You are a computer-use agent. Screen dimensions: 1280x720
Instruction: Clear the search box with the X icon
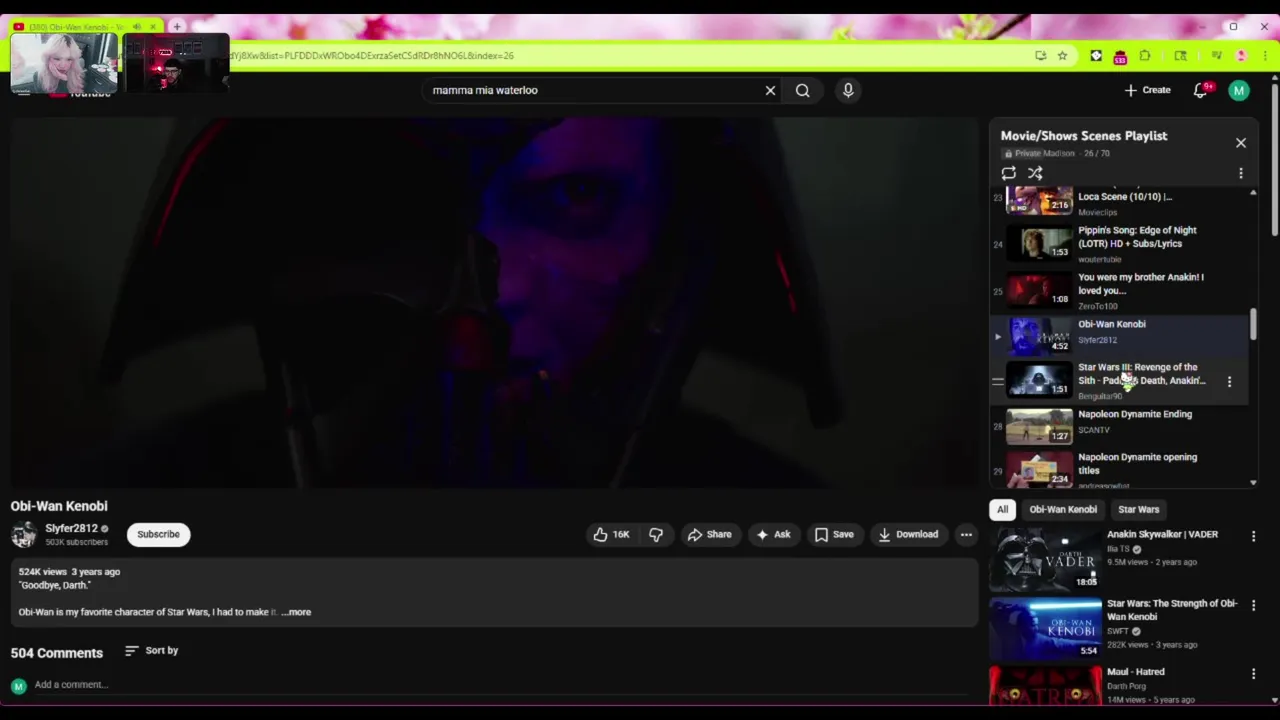(x=770, y=90)
